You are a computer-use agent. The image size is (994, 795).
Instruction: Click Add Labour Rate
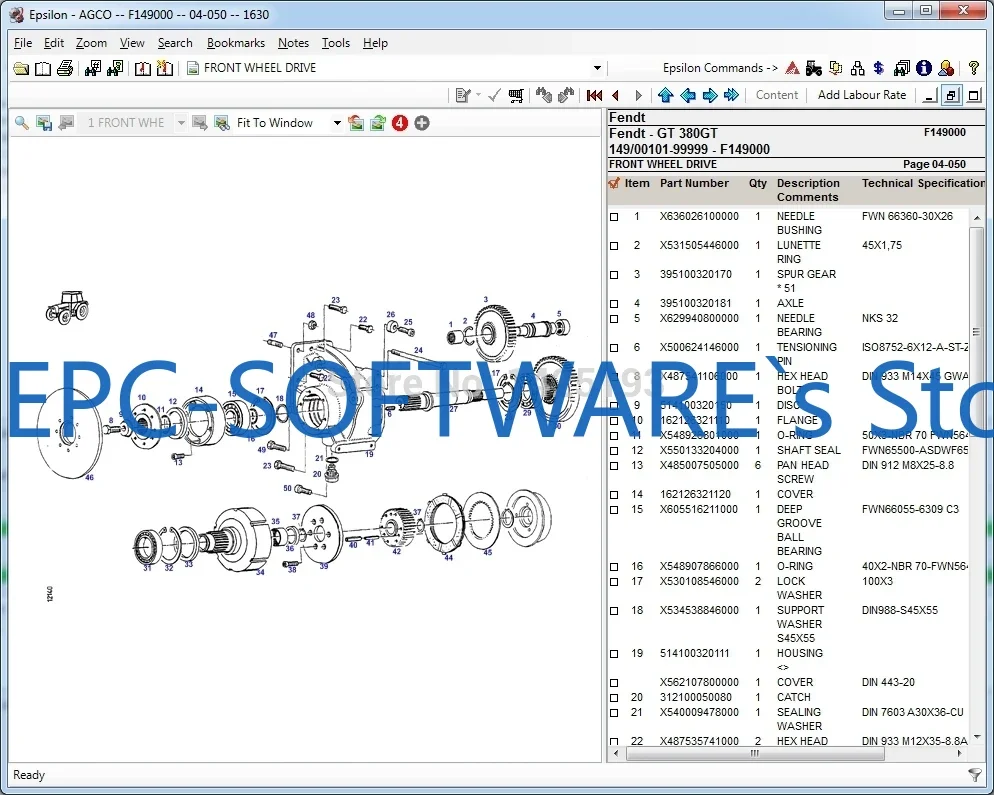862,95
